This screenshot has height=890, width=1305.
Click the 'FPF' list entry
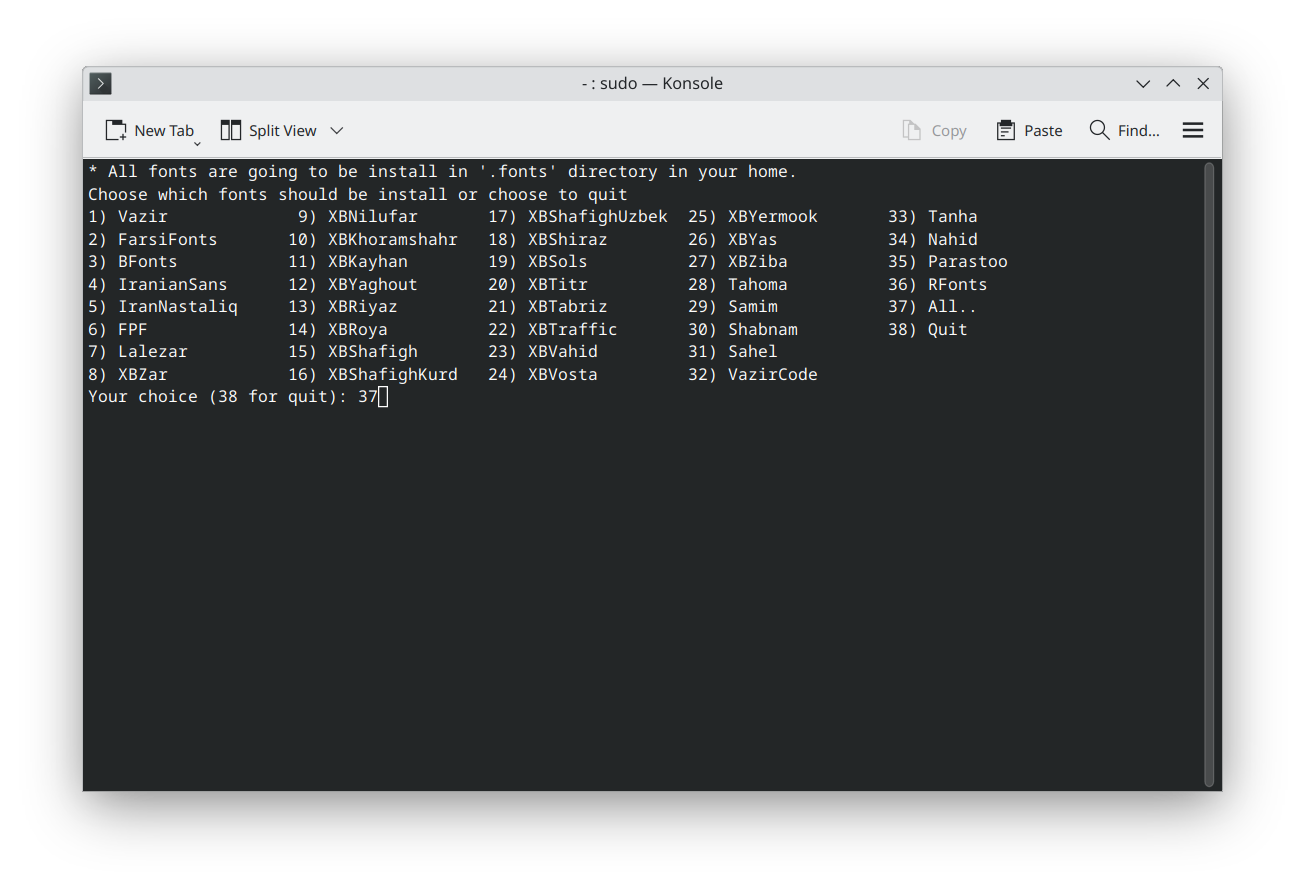(133, 330)
